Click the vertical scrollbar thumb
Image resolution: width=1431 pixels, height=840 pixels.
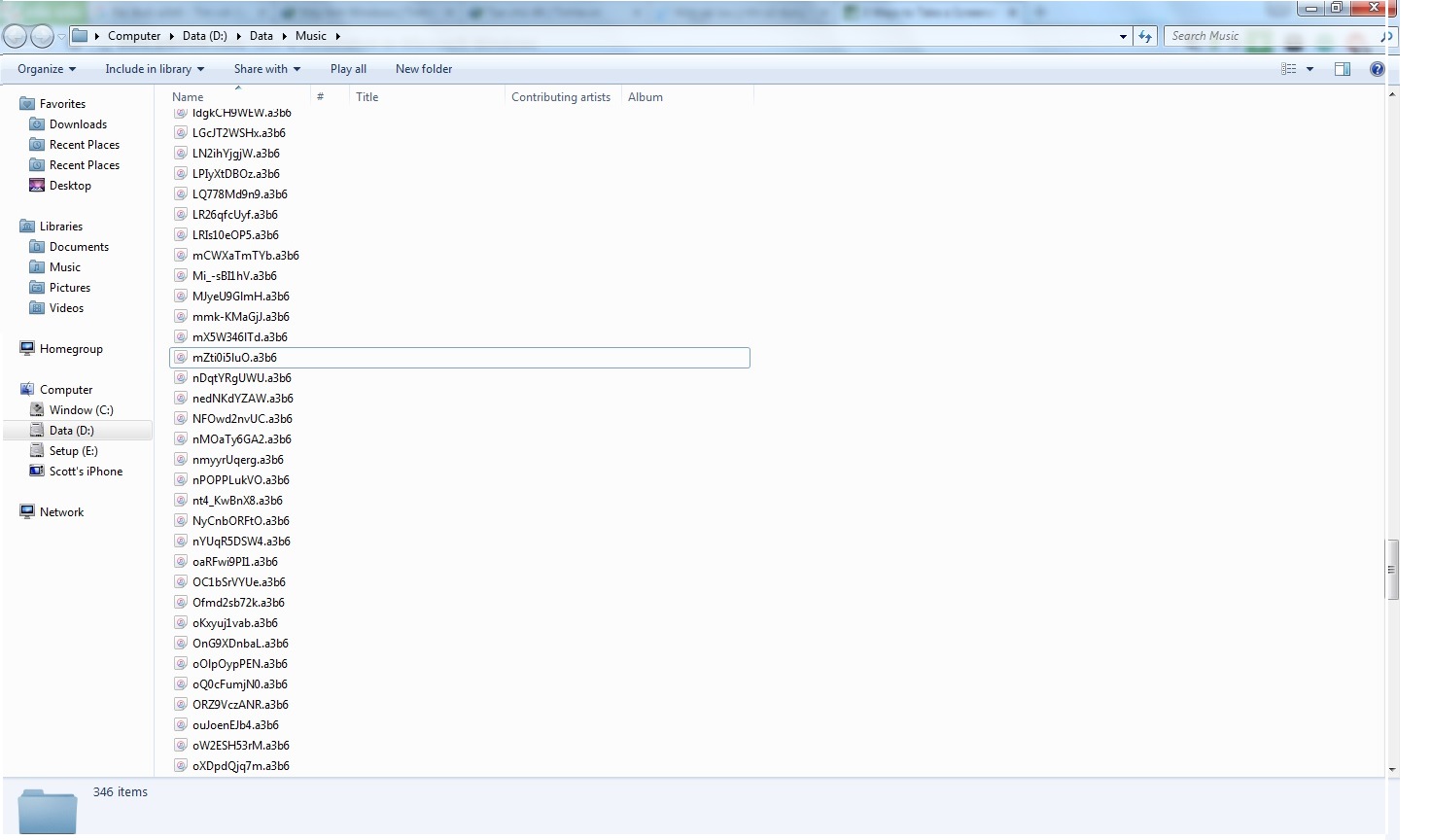point(1392,569)
